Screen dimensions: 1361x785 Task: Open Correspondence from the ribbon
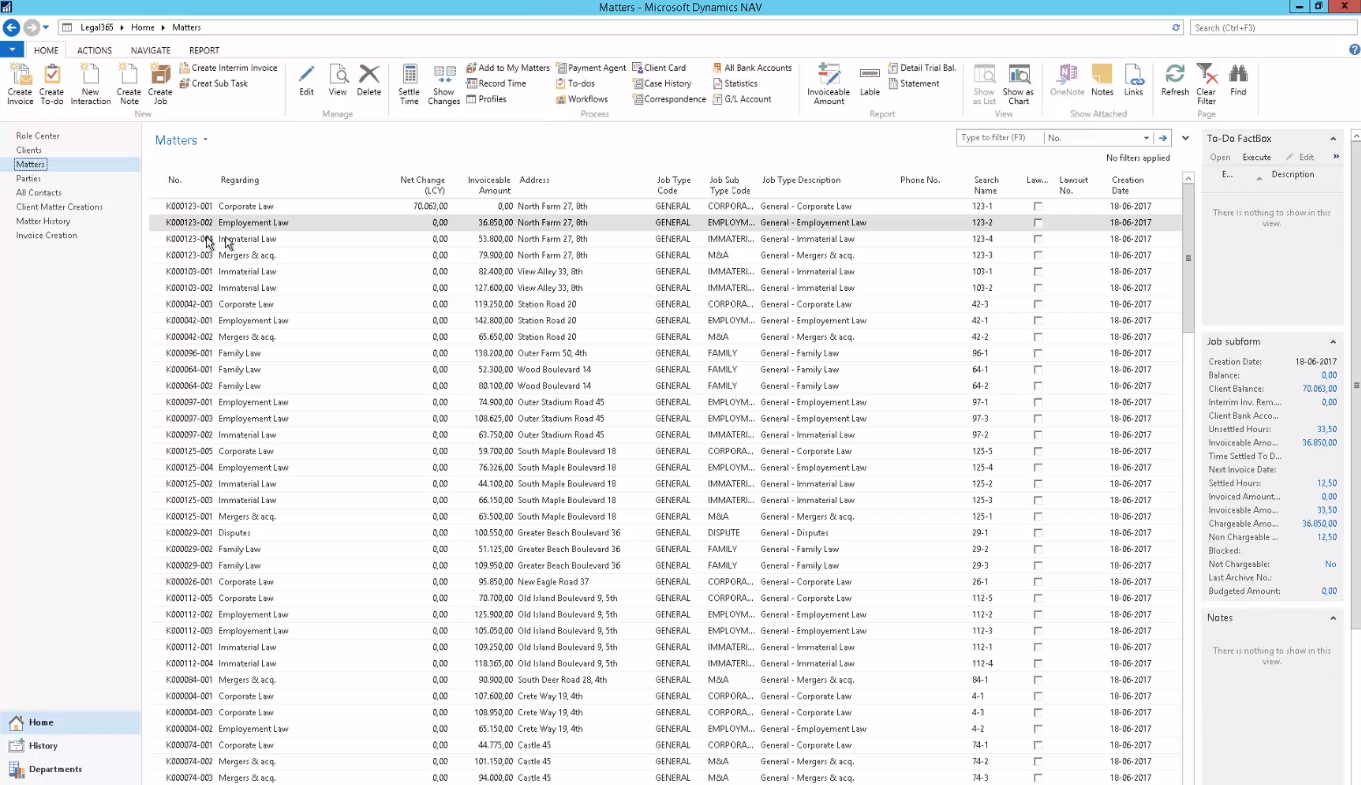tap(669, 100)
